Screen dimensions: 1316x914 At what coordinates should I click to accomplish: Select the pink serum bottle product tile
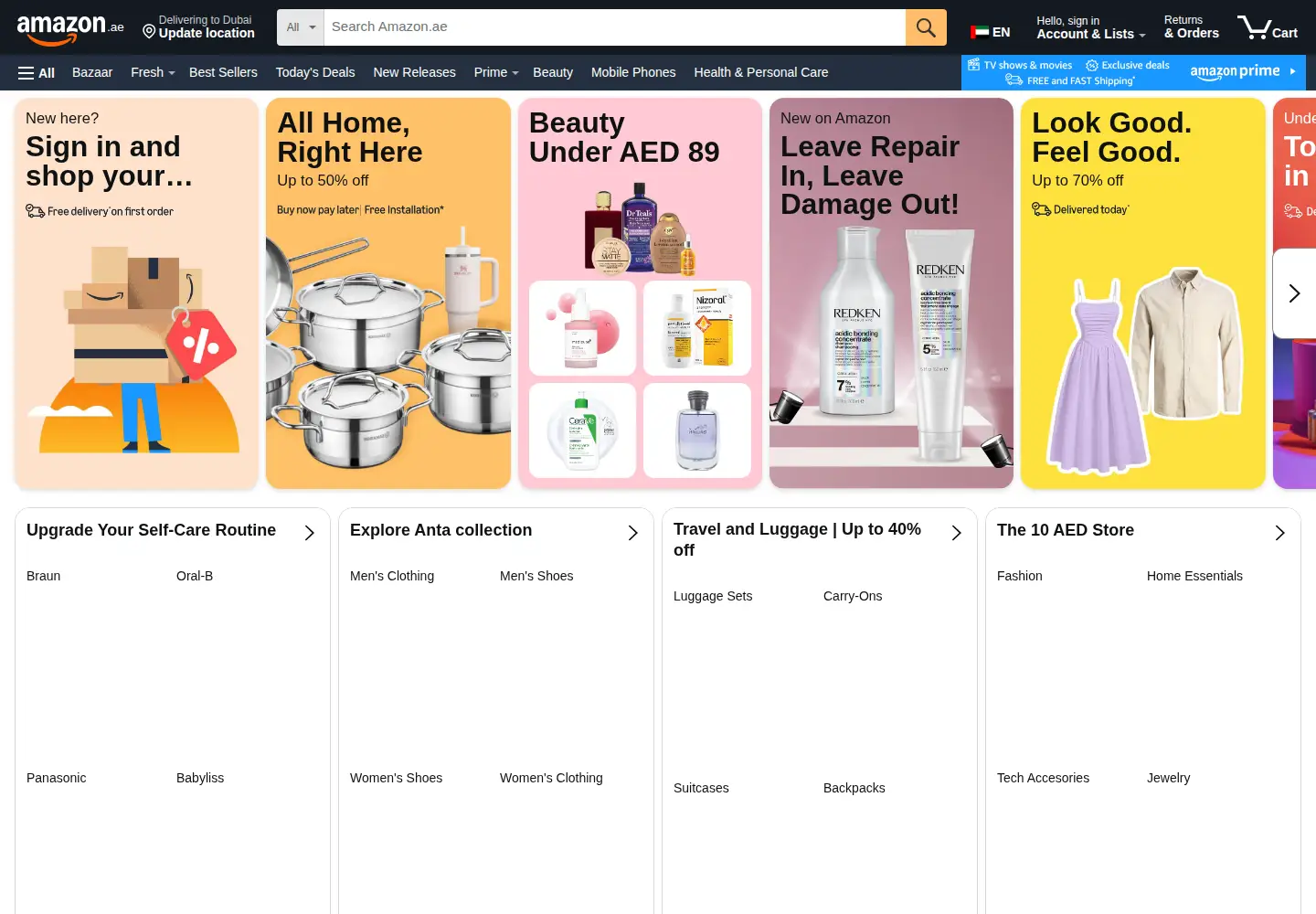(583, 328)
